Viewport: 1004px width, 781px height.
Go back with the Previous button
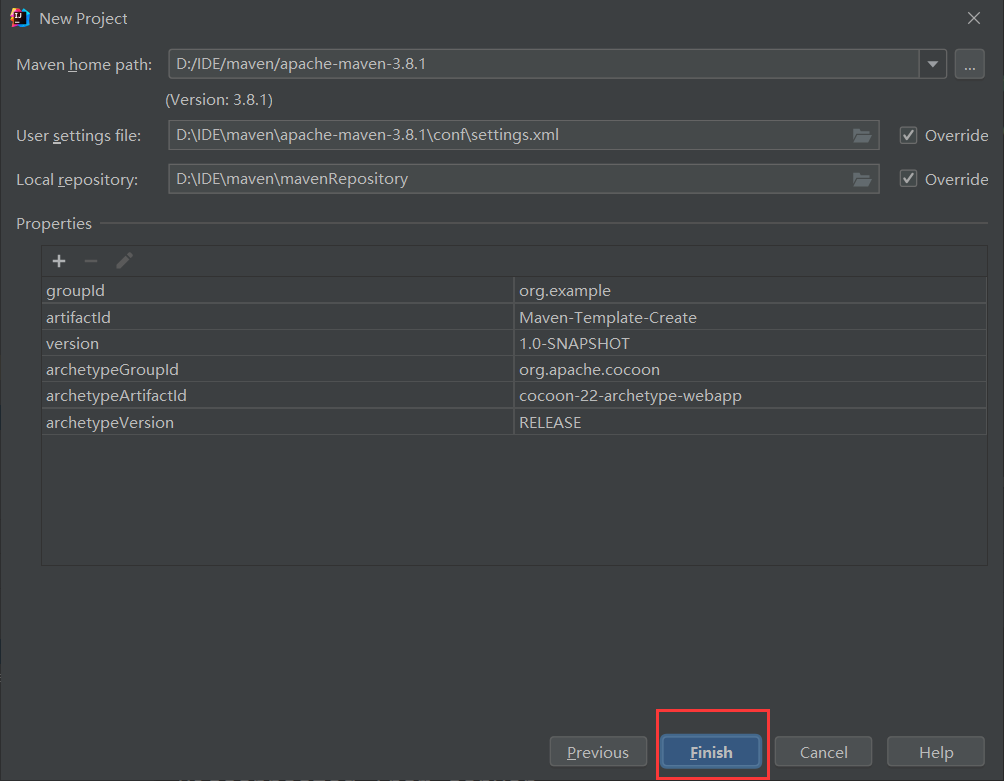click(x=598, y=752)
